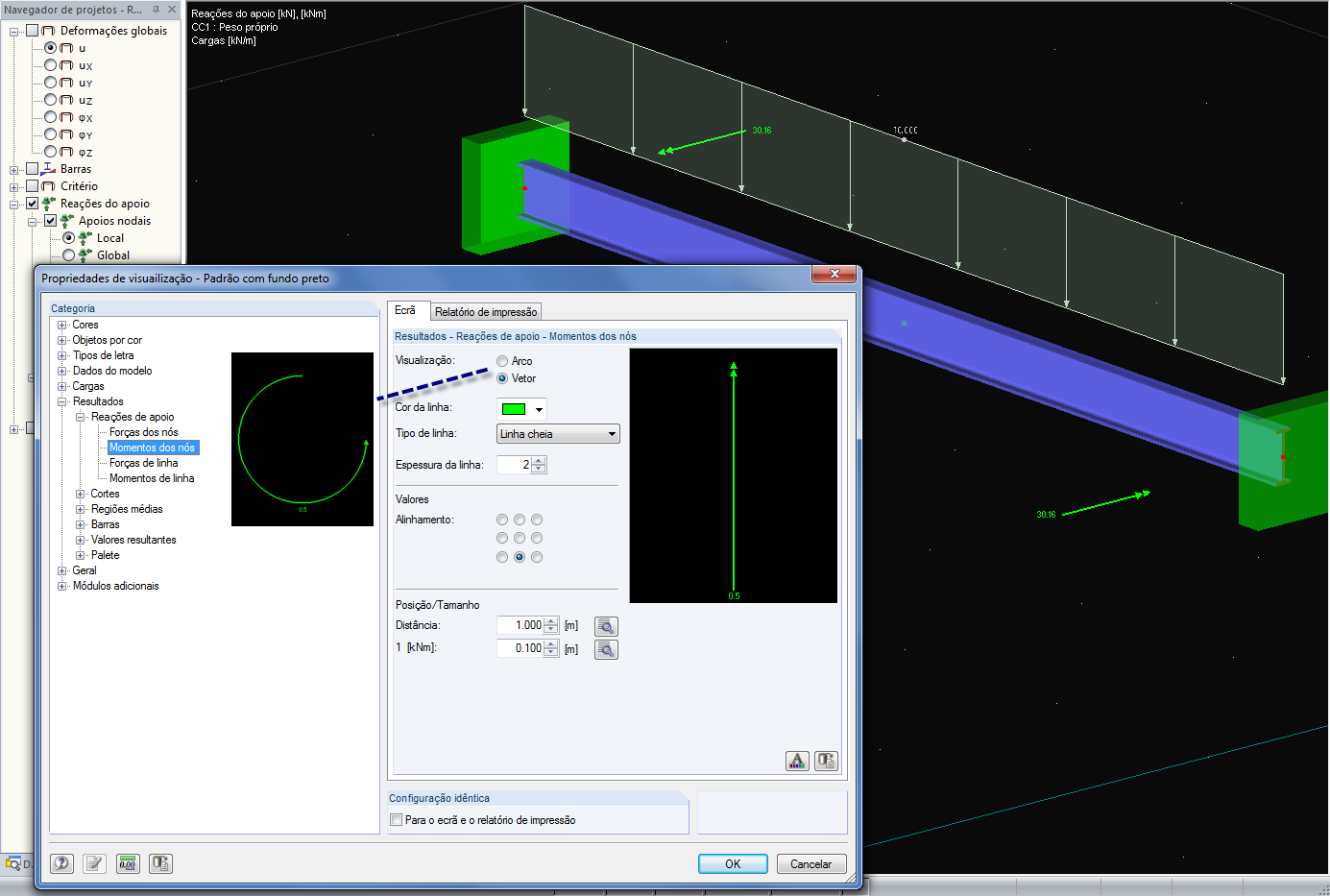
Task: Select the Vetor visualization option
Action: pos(502,378)
